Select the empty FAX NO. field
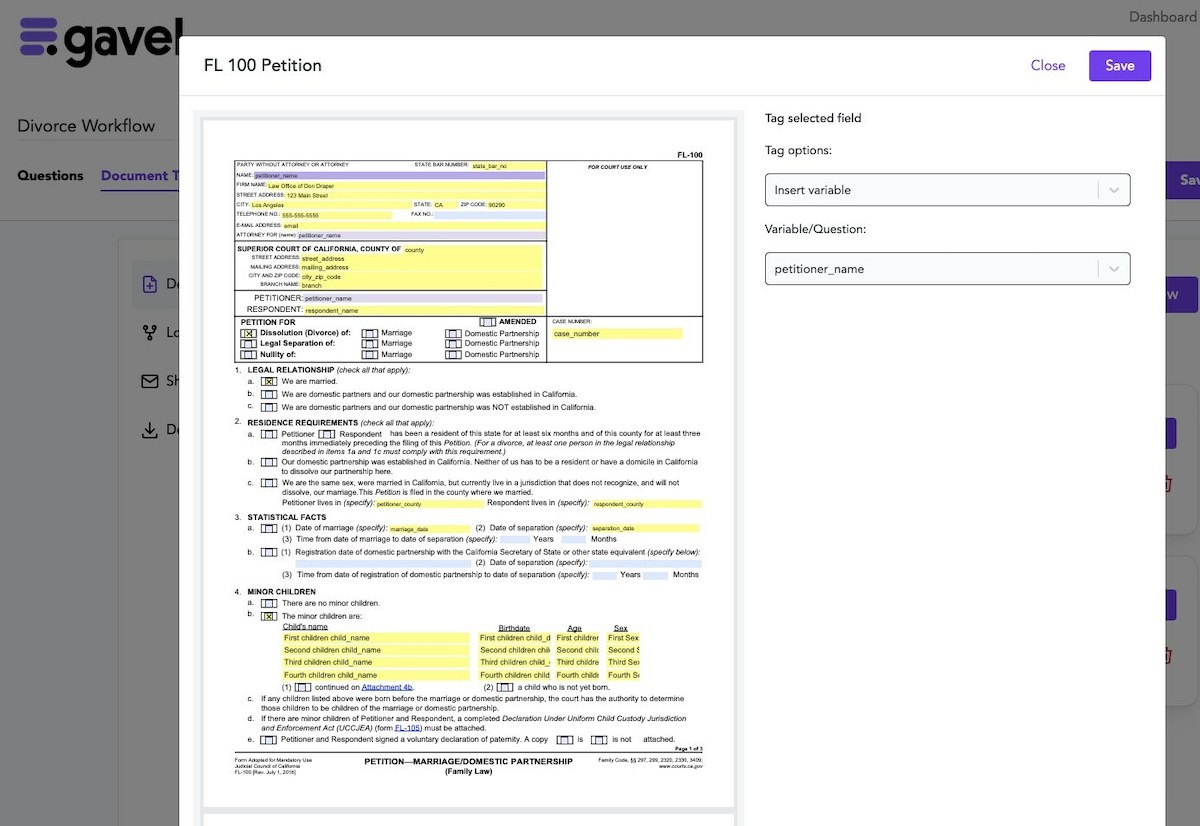 point(490,215)
